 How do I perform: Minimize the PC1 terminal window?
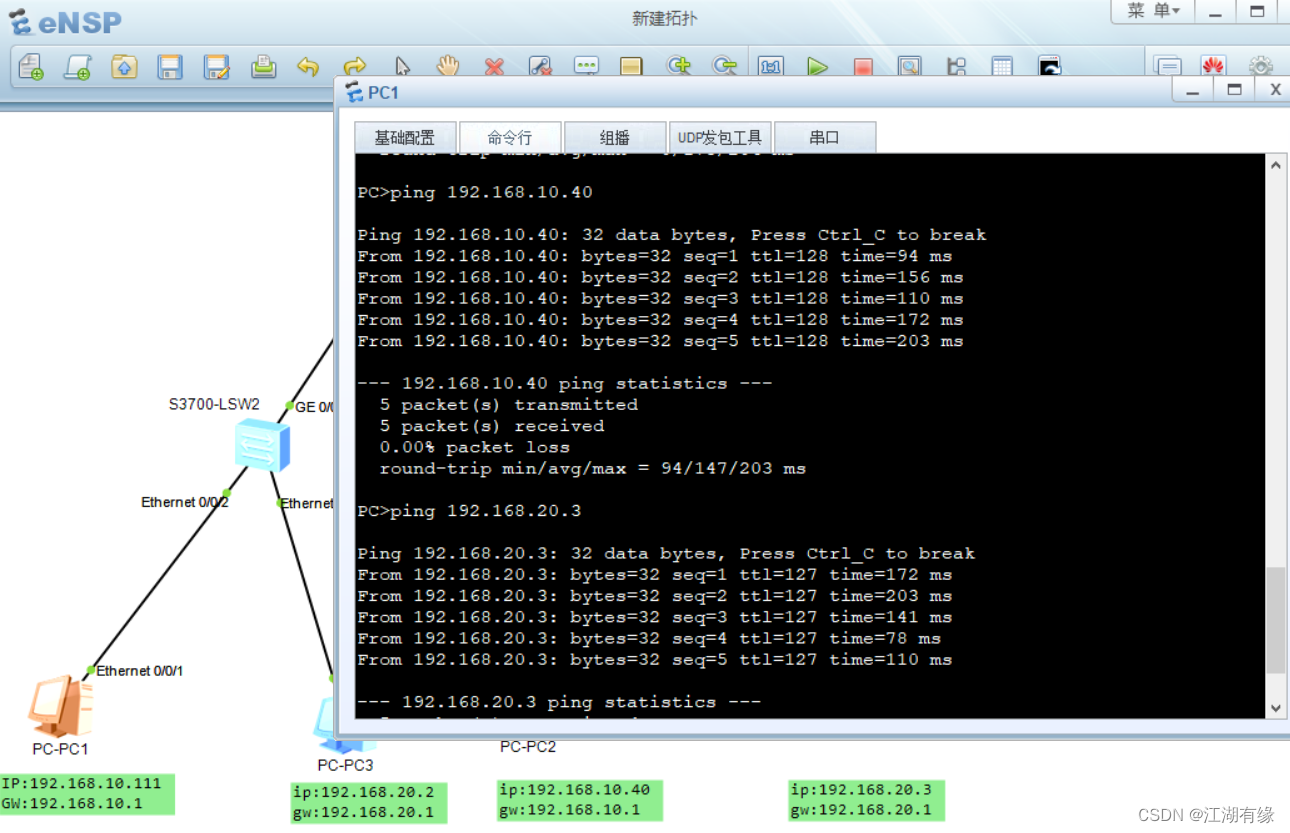coord(1193,91)
